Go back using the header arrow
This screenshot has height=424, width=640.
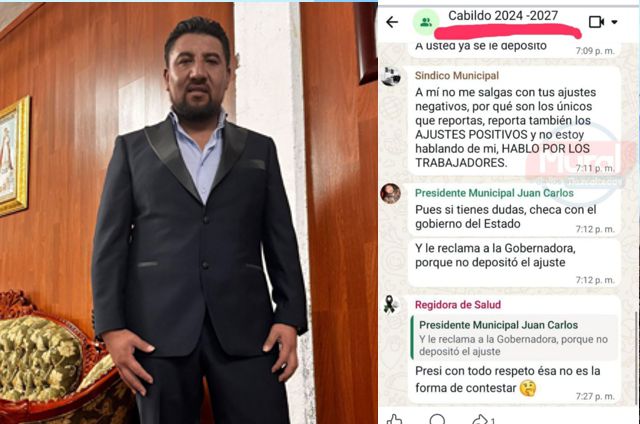(x=392, y=22)
